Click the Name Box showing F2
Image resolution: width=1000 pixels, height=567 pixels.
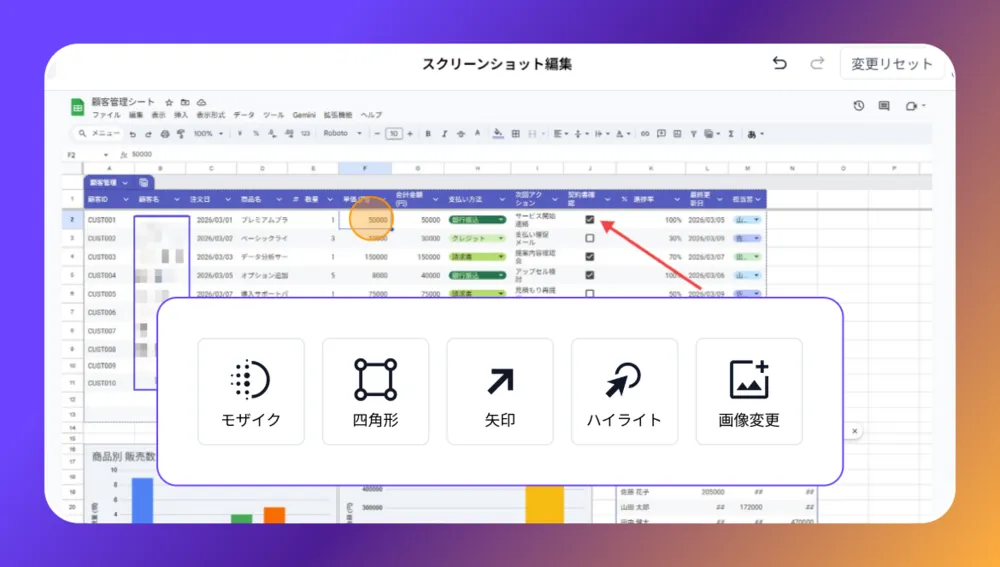click(x=87, y=154)
